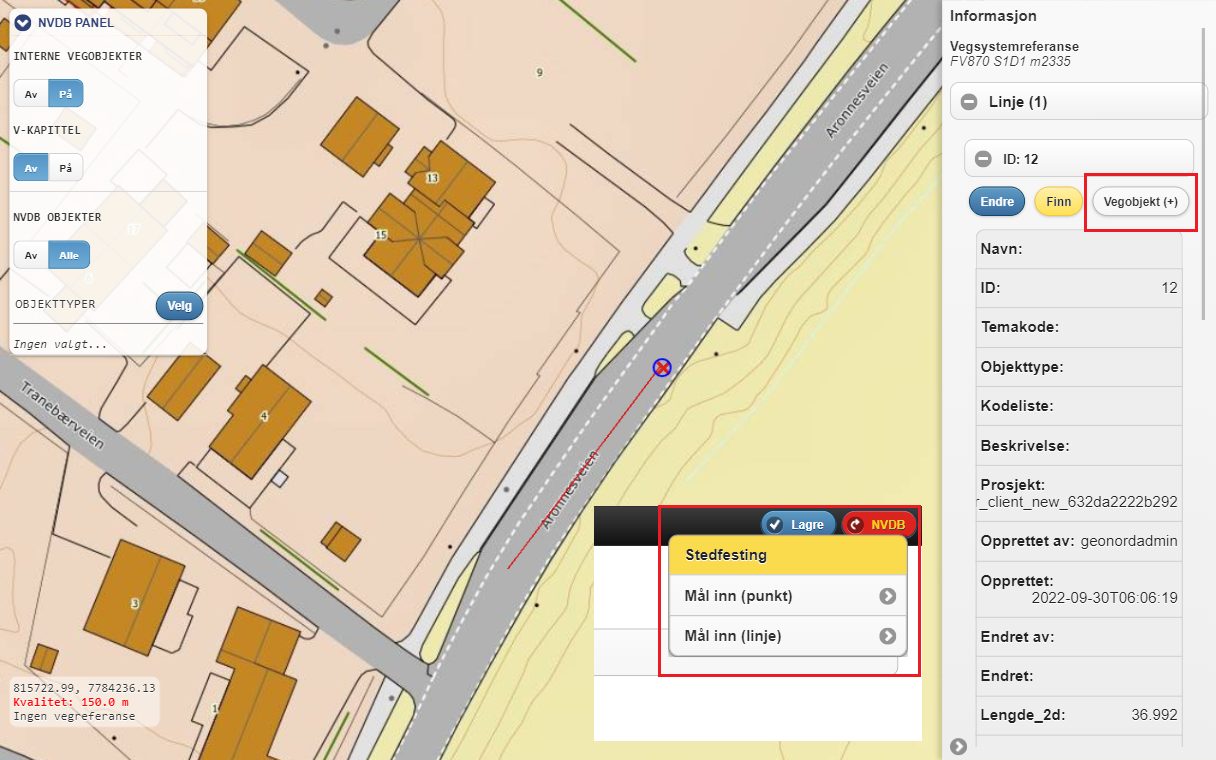
Task: Collapse the NVDB Panel with its chevron icon
Action: tap(23, 23)
